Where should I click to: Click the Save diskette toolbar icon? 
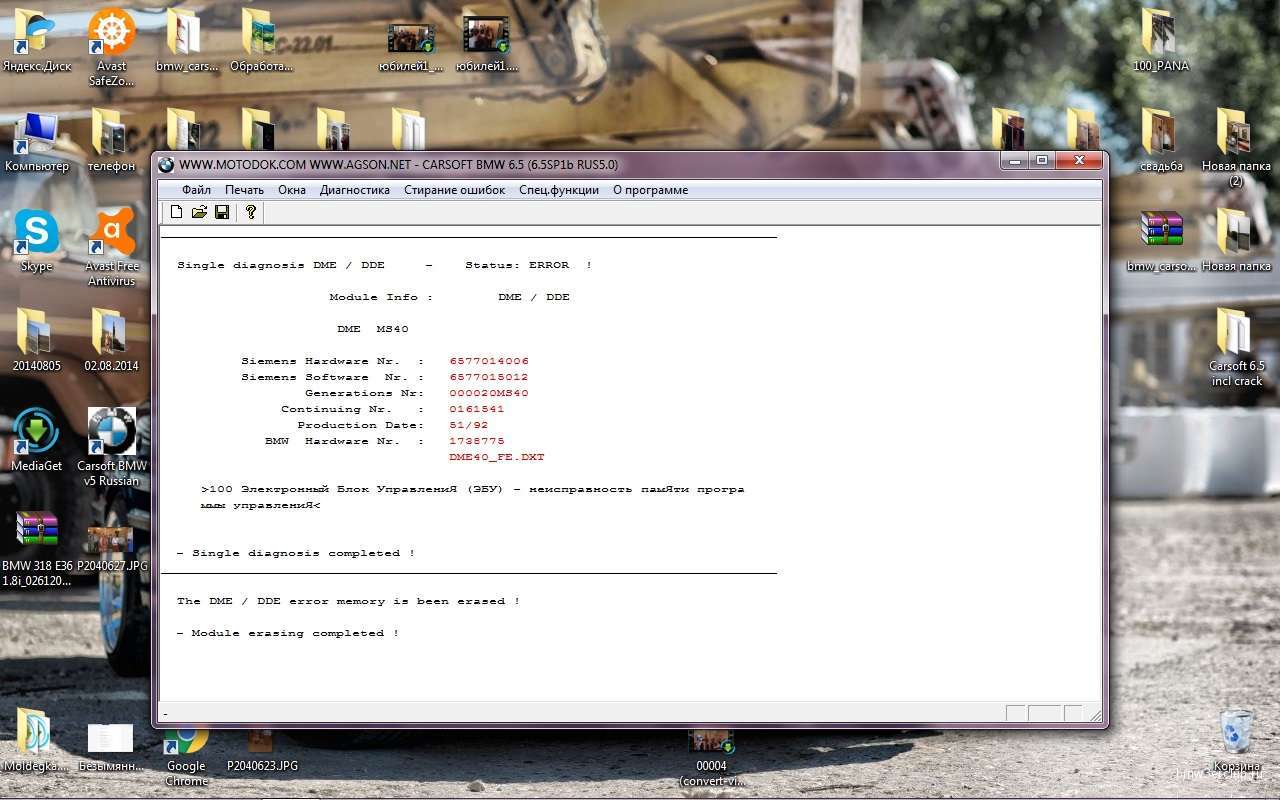pos(222,212)
